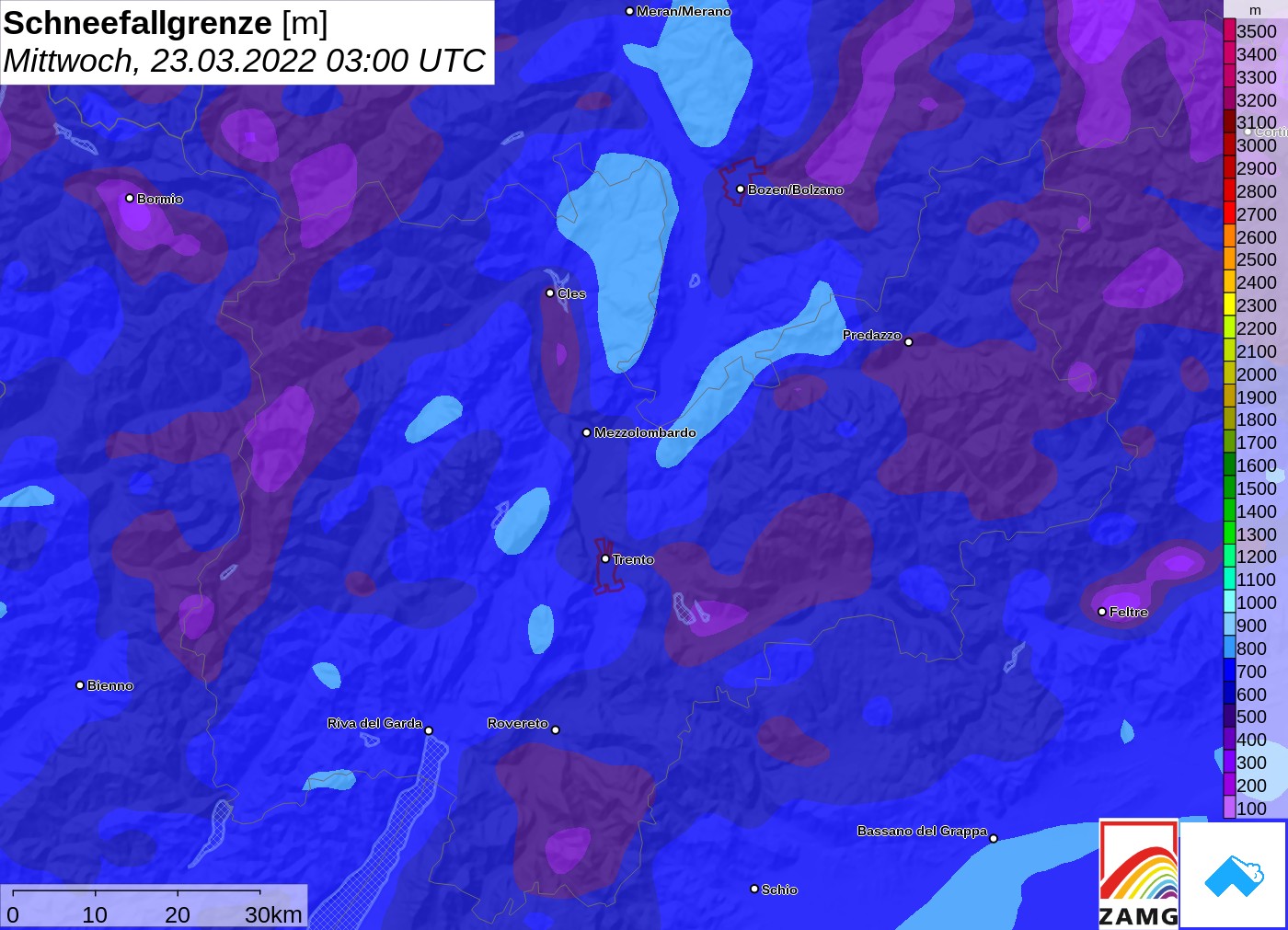This screenshot has height=930, width=1288.
Task: Click the Bassano del Grappa marker dot
Action: [994, 838]
